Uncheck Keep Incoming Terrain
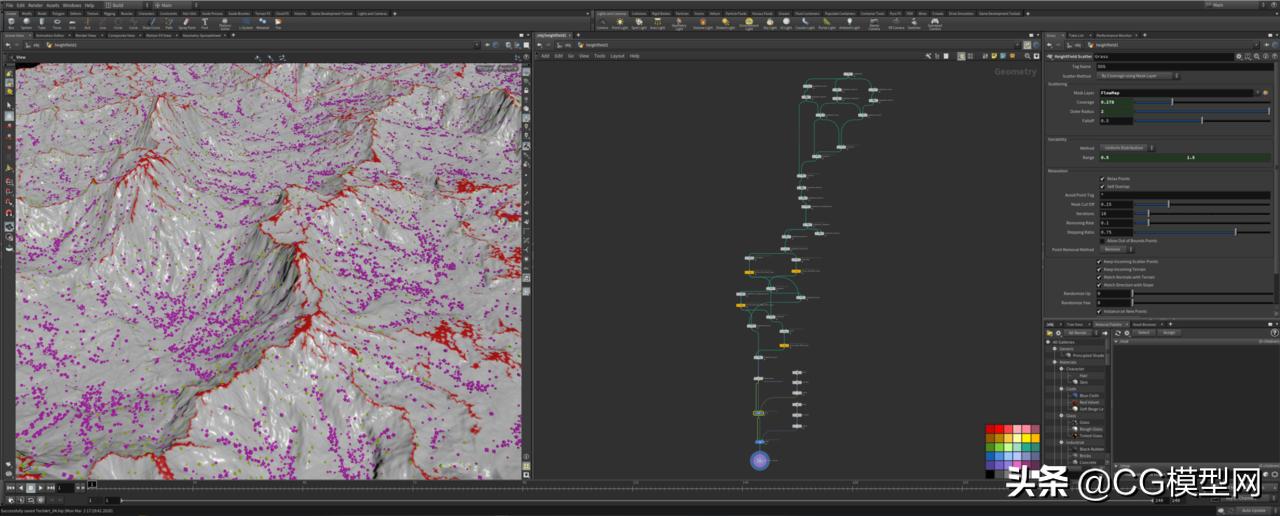Viewport: 1280px width, 516px height. pyautogui.click(x=1100, y=269)
